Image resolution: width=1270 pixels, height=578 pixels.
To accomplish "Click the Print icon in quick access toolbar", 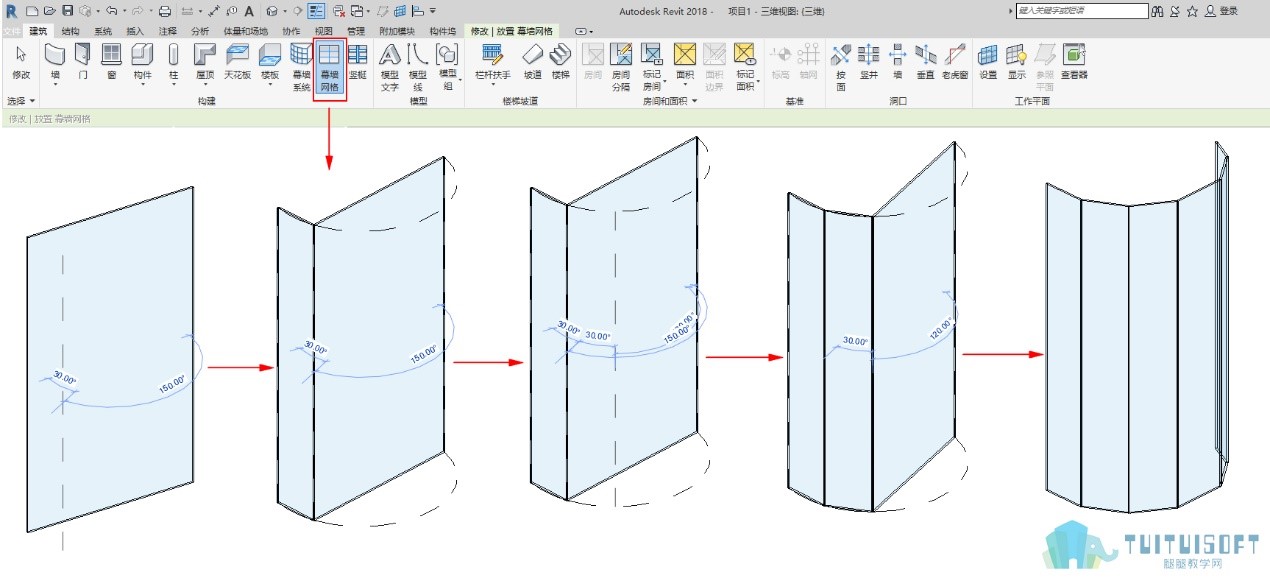I will (166, 11).
